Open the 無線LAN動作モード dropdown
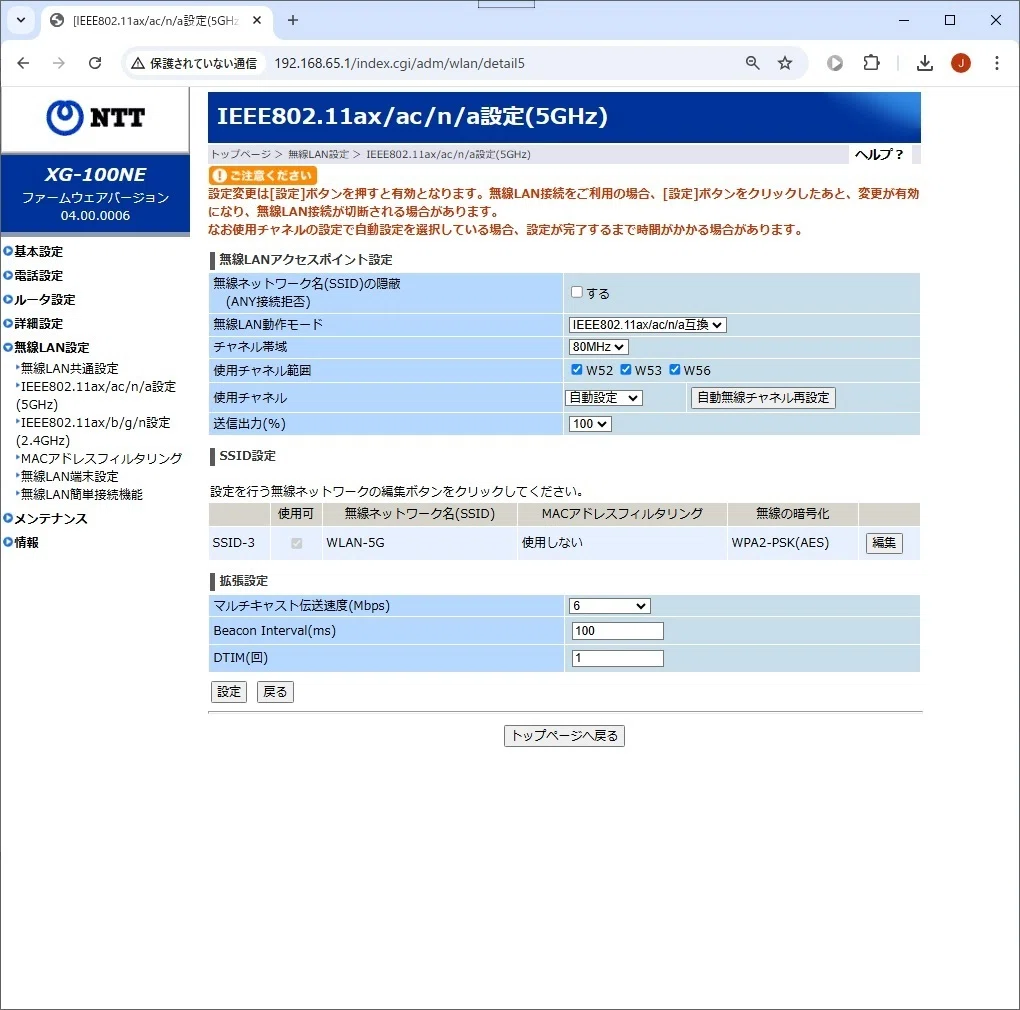The height and width of the screenshot is (1010, 1020). [x=647, y=325]
